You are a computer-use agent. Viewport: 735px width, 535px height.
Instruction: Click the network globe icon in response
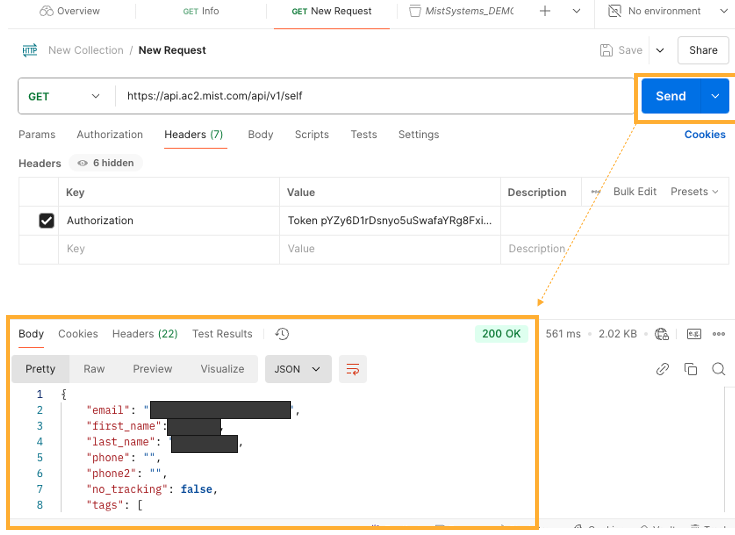point(661,334)
